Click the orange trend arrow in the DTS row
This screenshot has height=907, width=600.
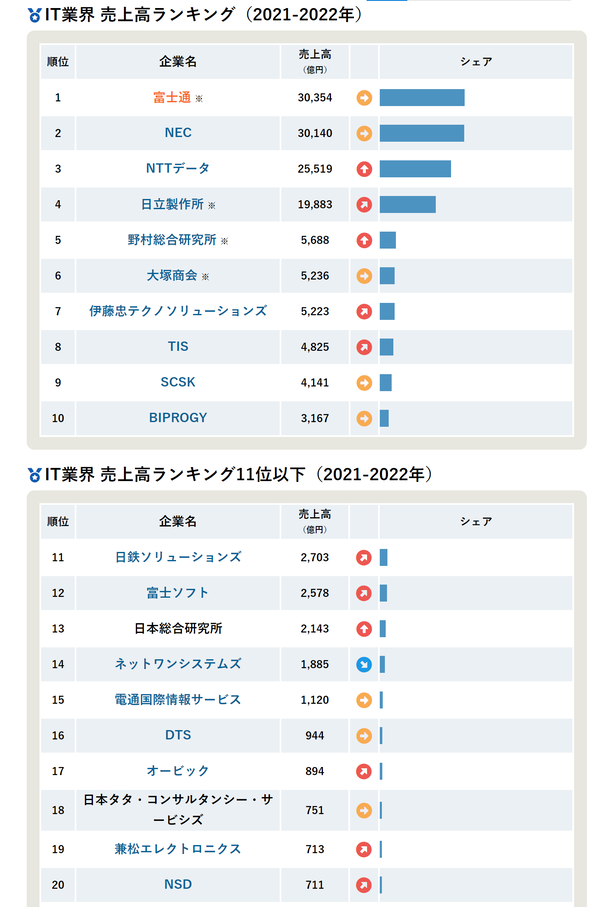coord(364,736)
